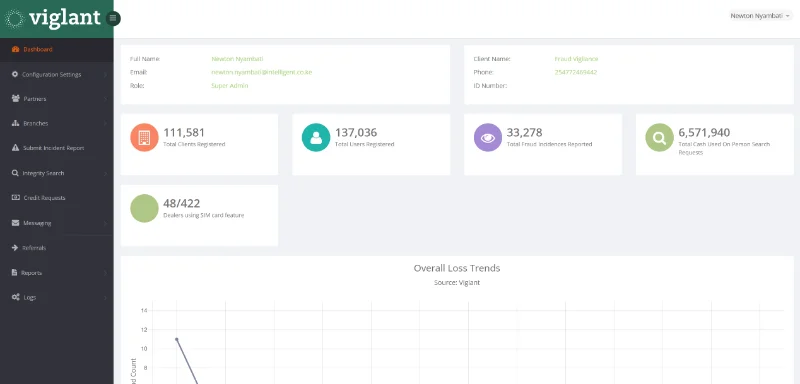Click the Source: Vigilant chart subtitle
The height and width of the screenshot is (384, 800).
pyautogui.click(x=457, y=283)
